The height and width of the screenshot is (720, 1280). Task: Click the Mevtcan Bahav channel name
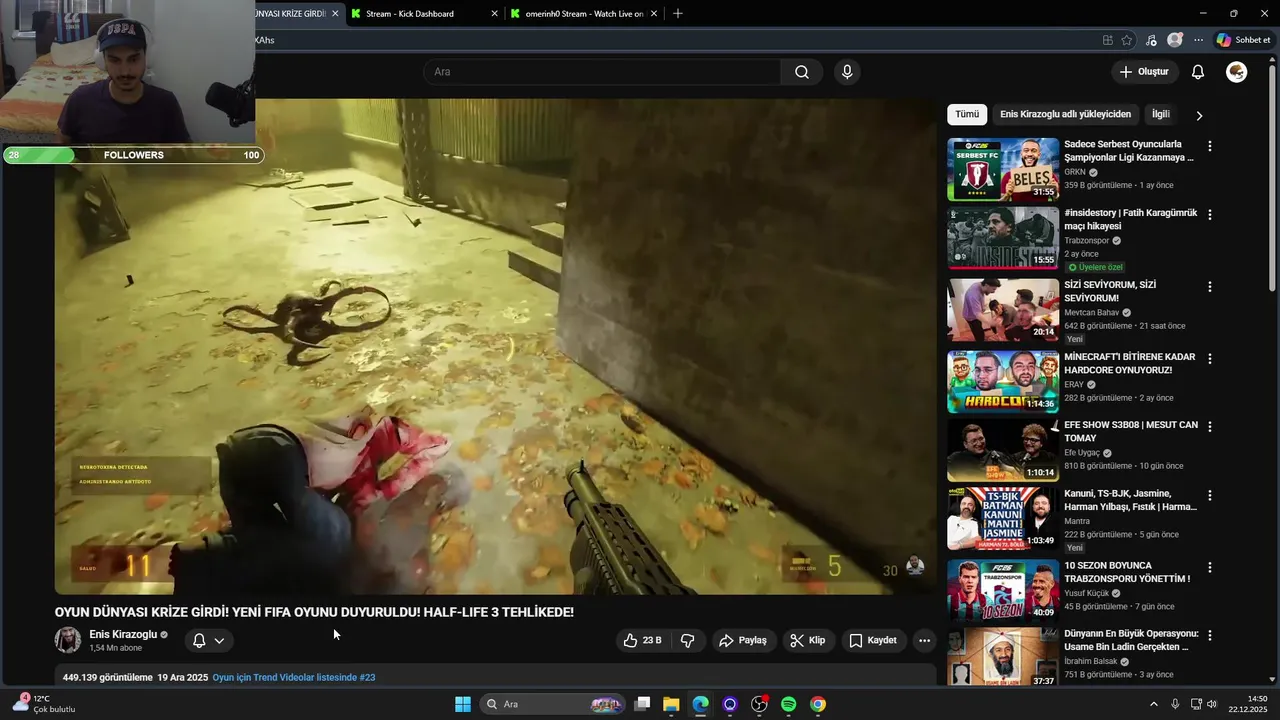click(1092, 312)
